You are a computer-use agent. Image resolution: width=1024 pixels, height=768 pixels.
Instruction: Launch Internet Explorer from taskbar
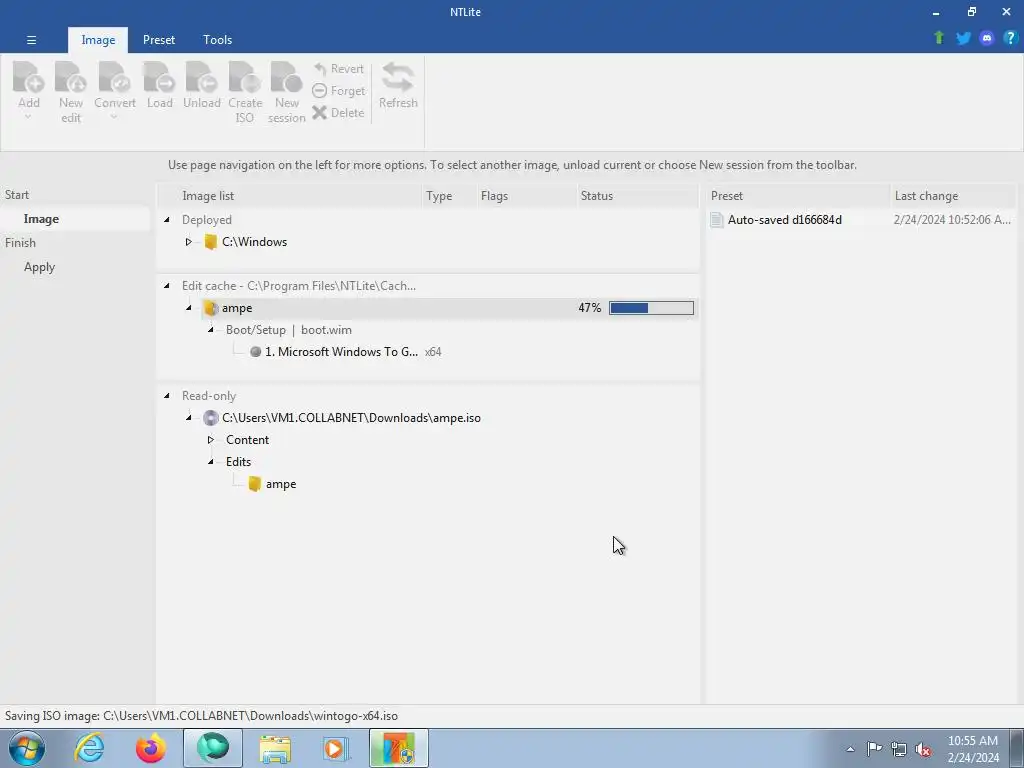point(89,748)
